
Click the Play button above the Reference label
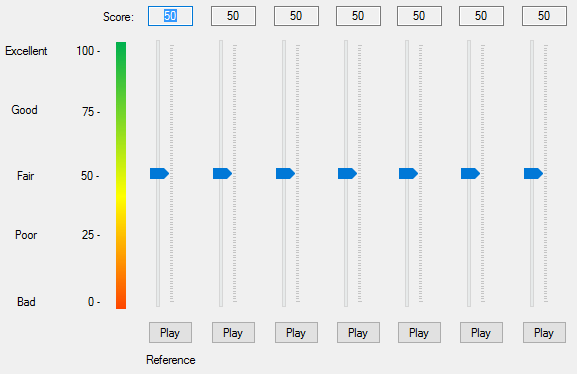[x=170, y=333]
